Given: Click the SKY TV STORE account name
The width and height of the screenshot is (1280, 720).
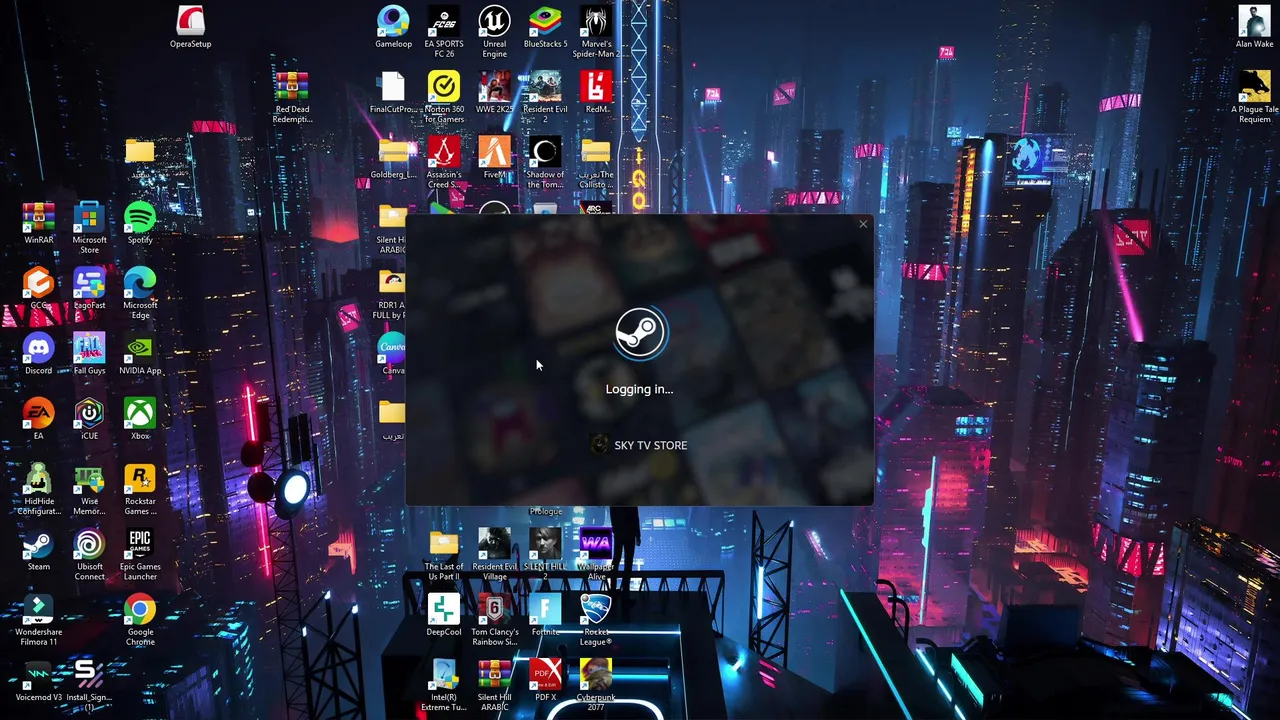Looking at the screenshot, I should click(650, 445).
